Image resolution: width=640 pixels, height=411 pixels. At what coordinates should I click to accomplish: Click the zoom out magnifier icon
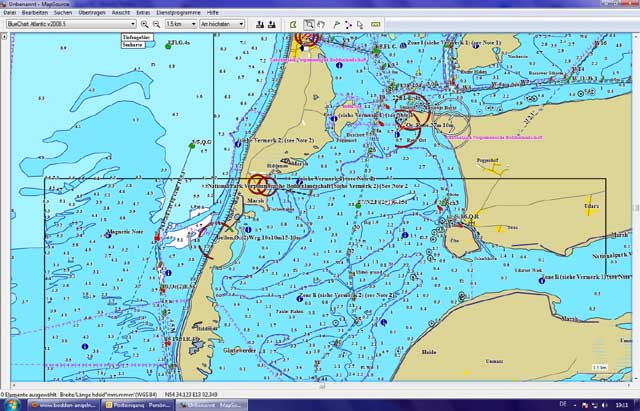(x=156, y=22)
